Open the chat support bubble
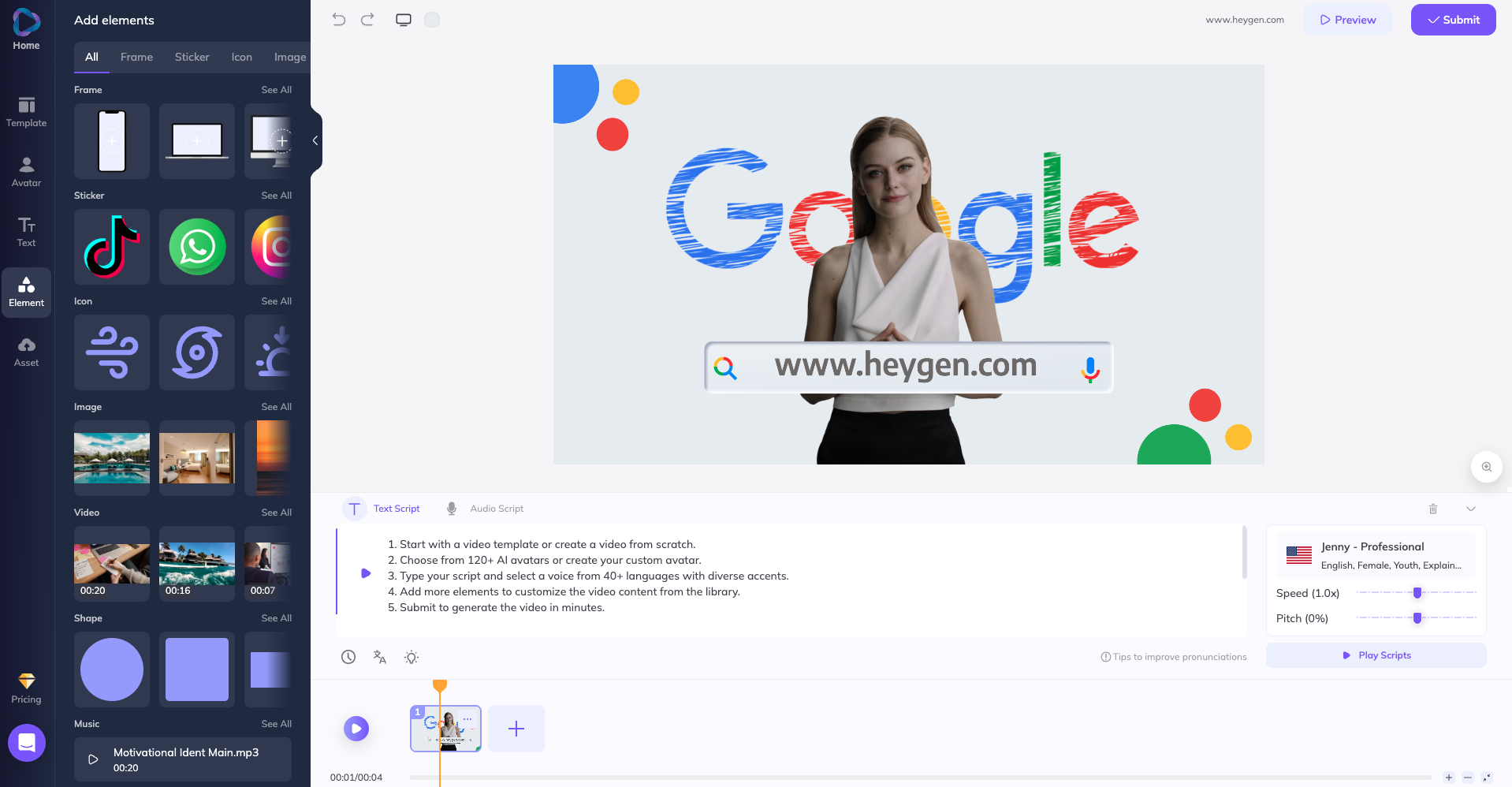The image size is (1512, 787). tap(27, 743)
